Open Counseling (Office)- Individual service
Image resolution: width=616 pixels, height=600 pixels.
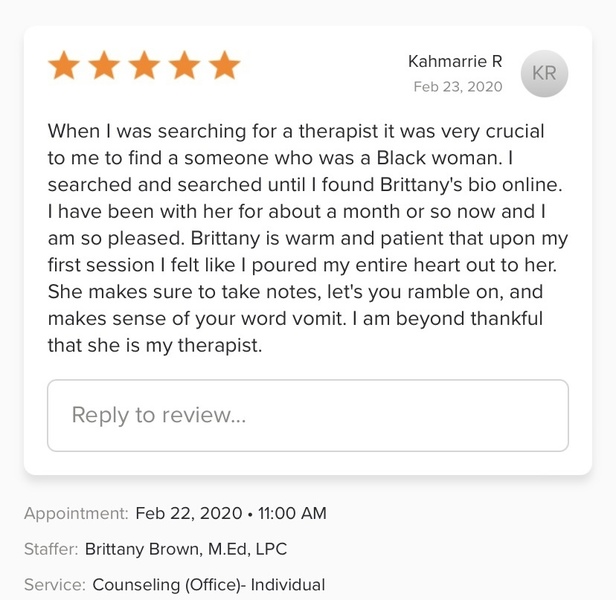tap(208, 585)
